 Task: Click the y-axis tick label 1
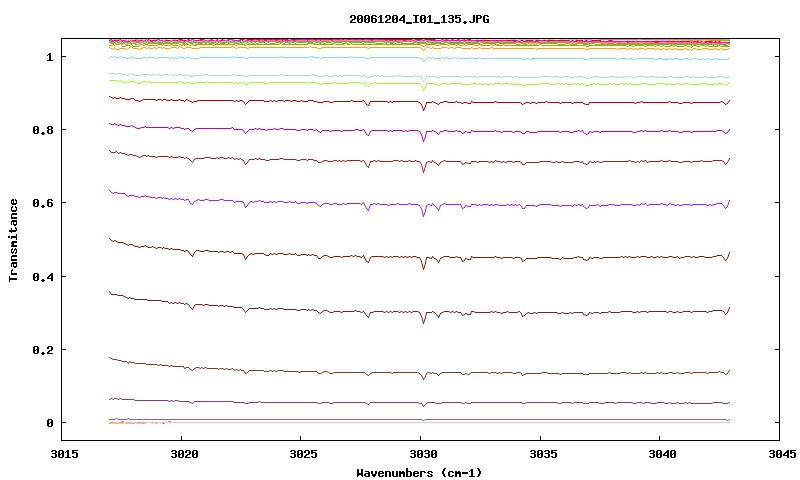49,57
